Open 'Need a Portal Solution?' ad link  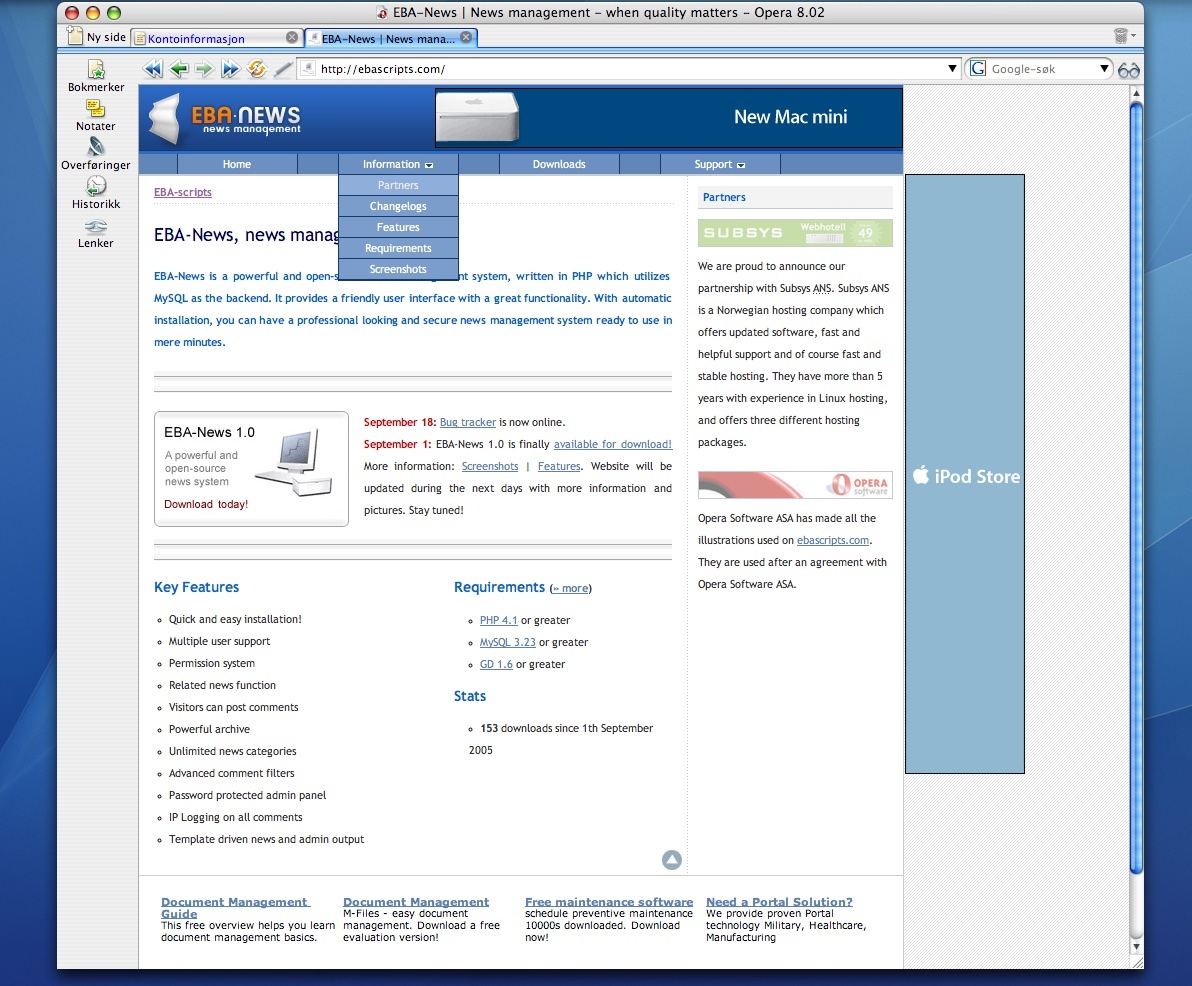pos(779,902)
